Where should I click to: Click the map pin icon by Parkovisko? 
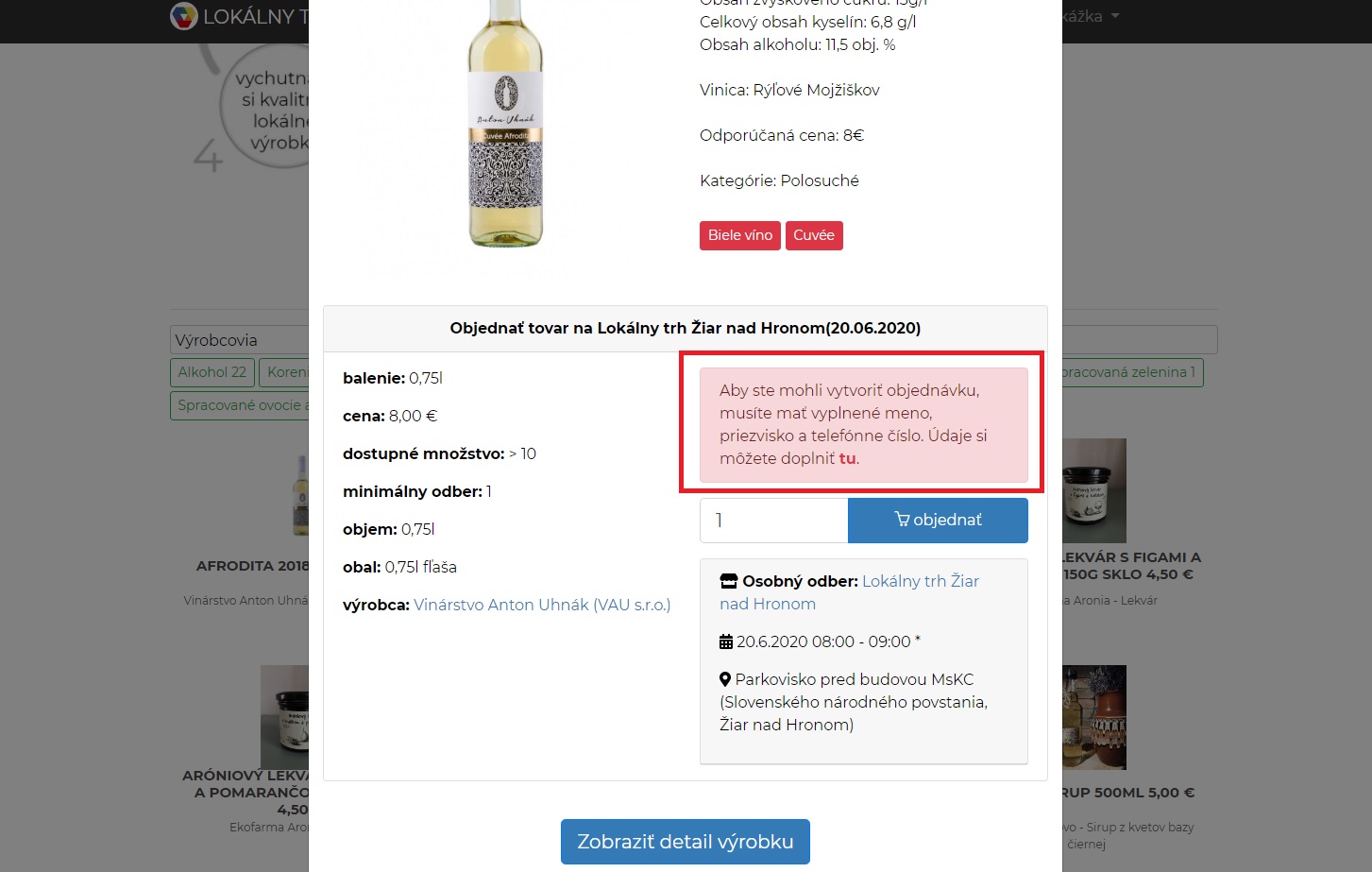click(725, 679)
